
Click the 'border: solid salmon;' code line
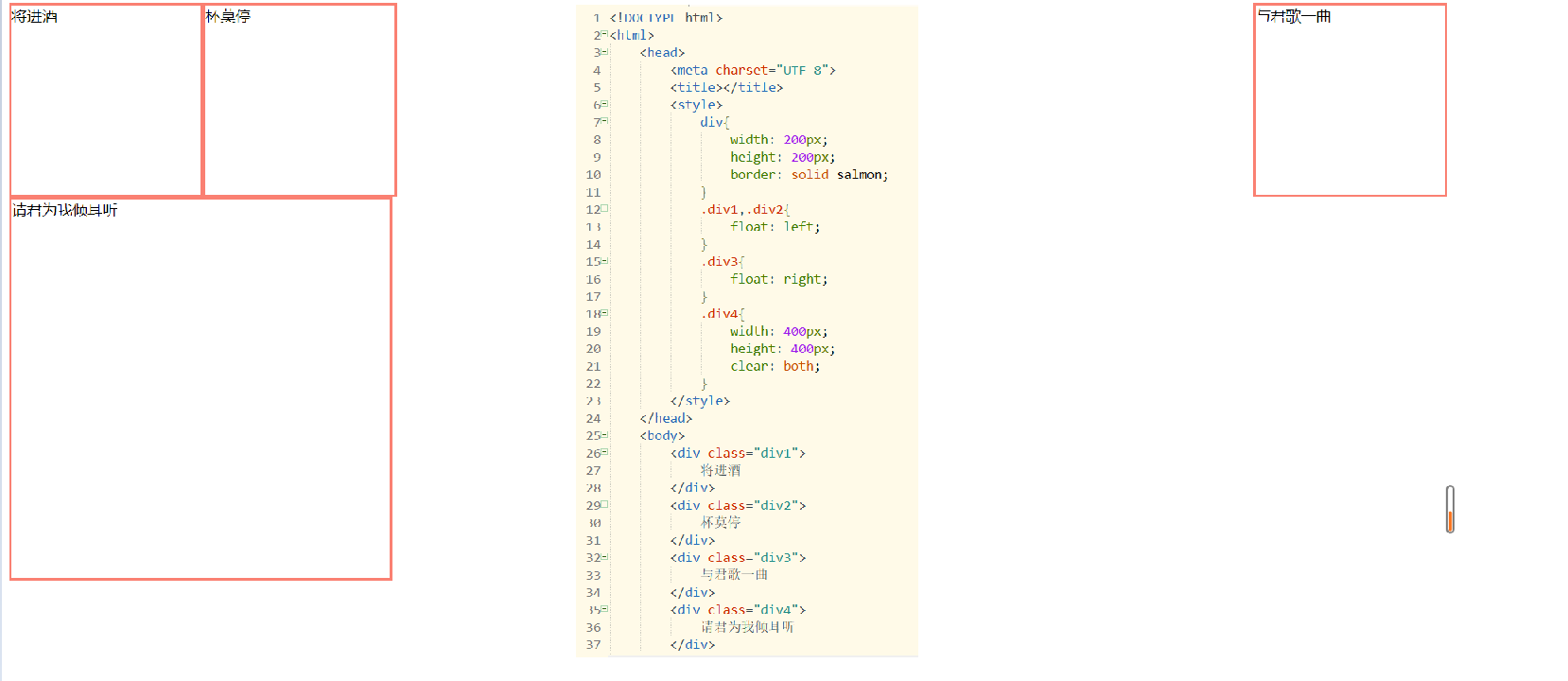[809, 174]
